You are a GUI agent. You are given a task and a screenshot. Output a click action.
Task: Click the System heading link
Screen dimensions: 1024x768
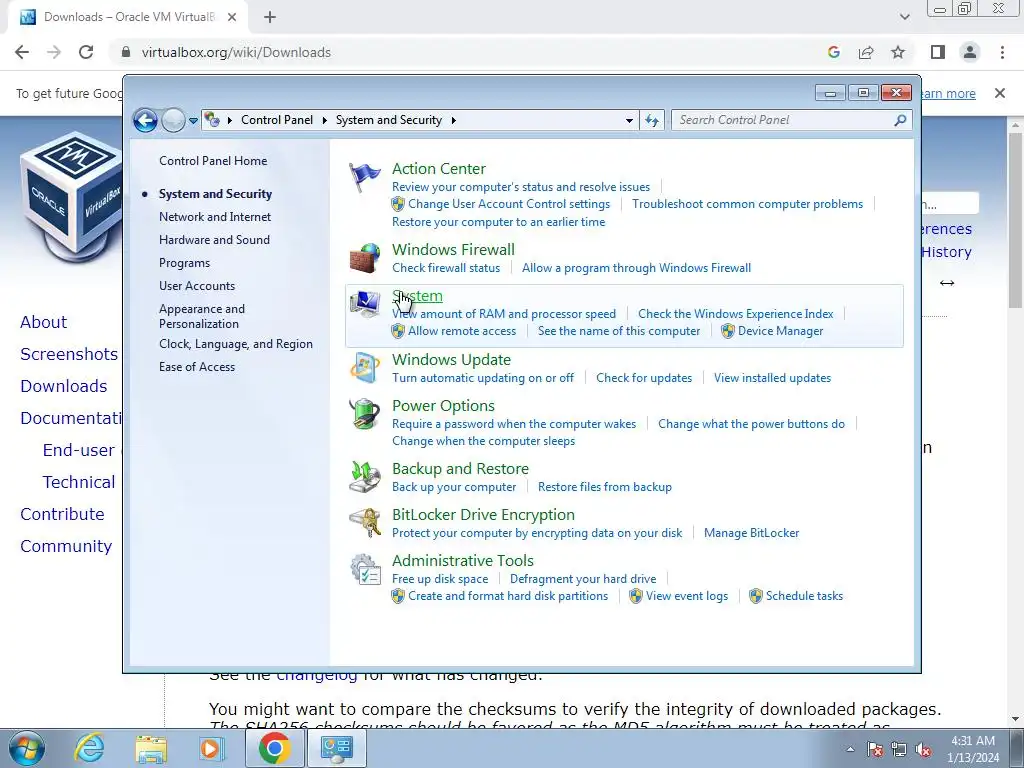417,296
